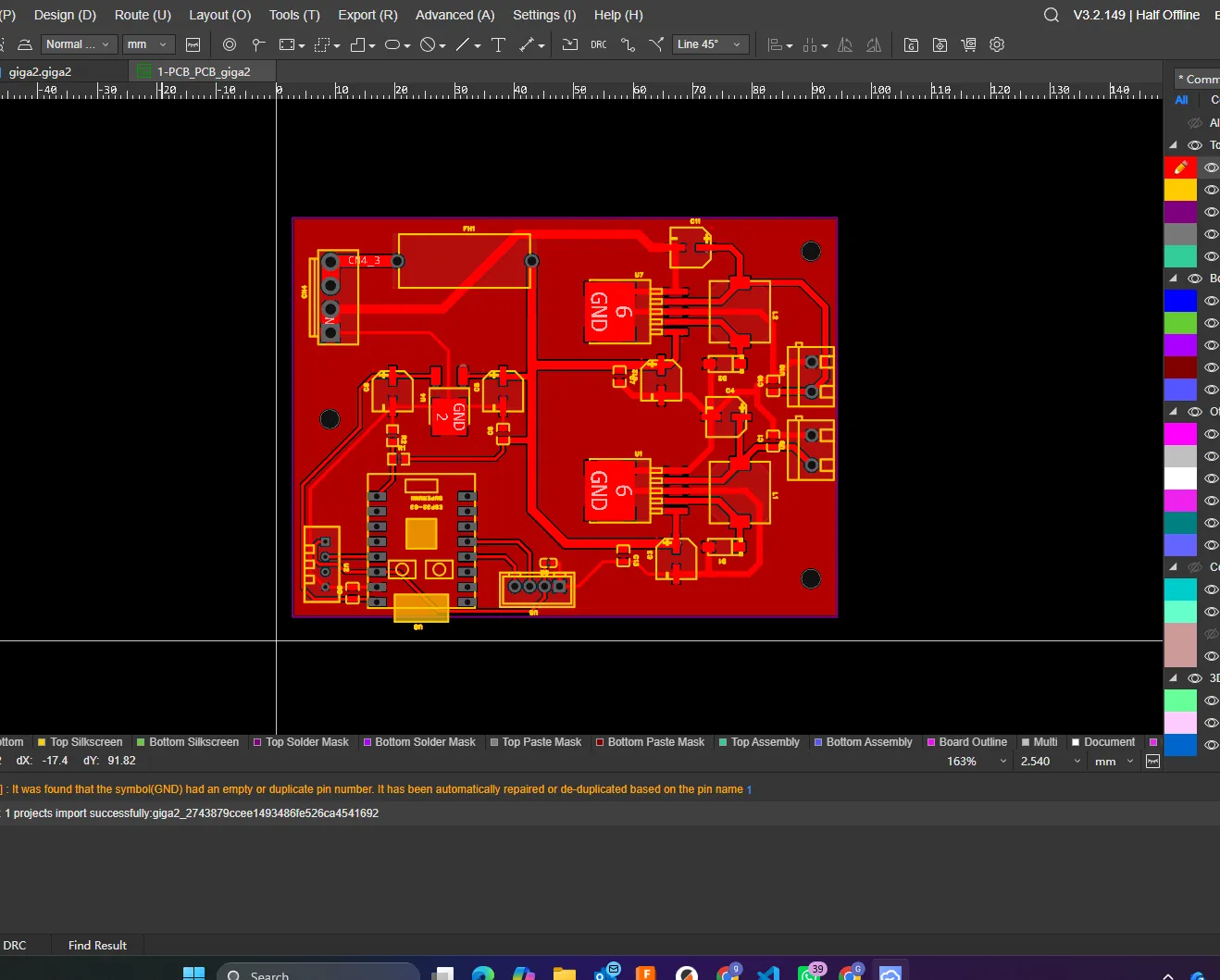Select the differential pair routing tool
The height and width of the screenshot is (980, 1220).
(x=656, y=44)
